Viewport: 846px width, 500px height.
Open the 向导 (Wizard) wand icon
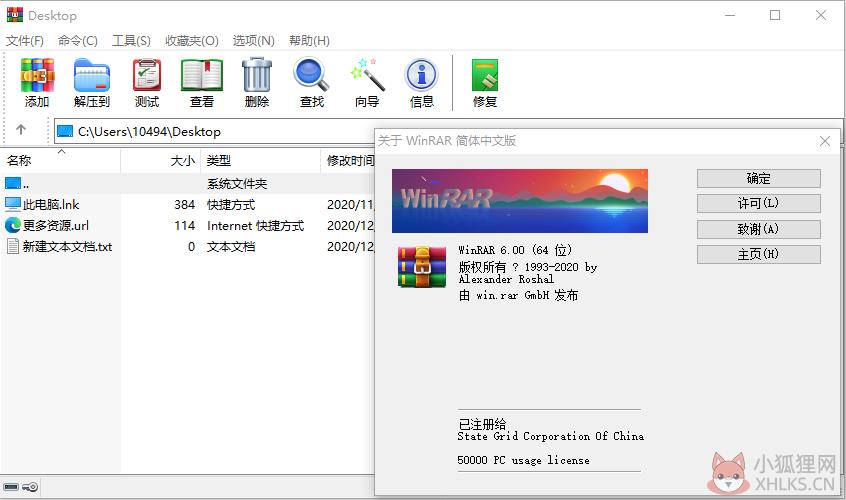point(367,74)
